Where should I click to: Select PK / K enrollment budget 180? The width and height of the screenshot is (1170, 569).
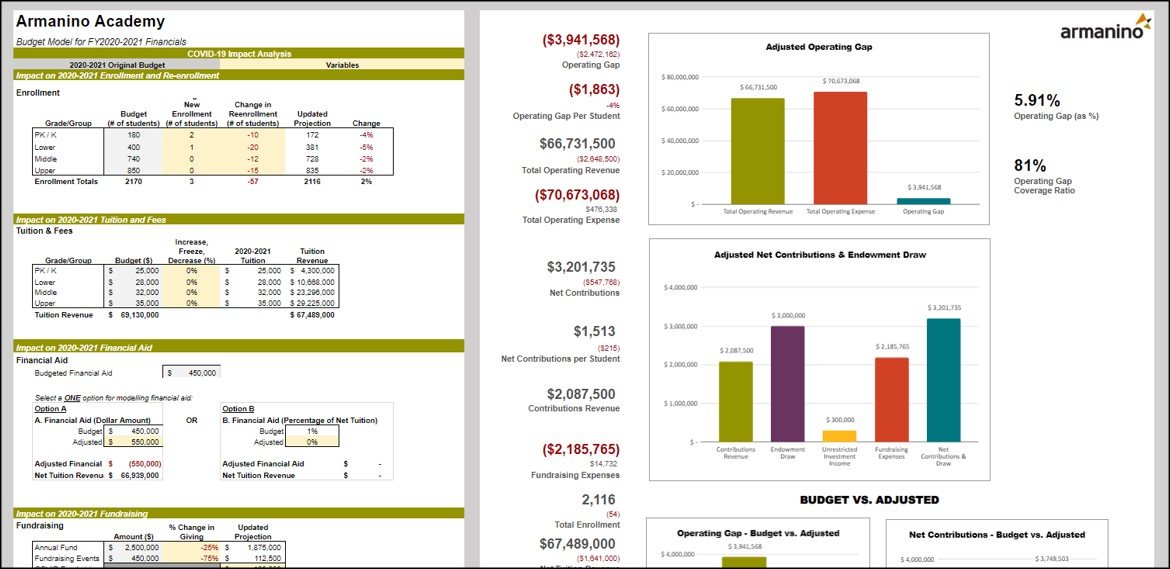coord(133,135)
